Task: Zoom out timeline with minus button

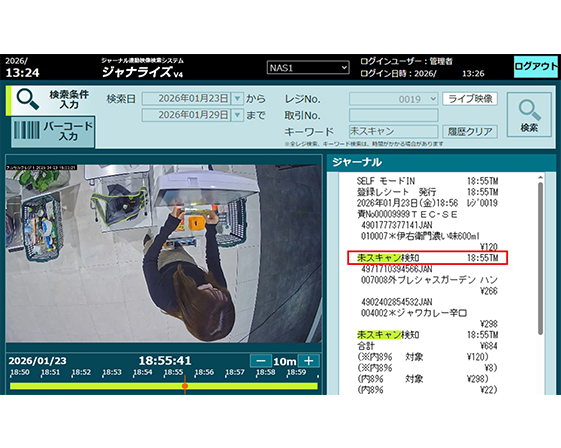Action: [x=260, y=361]
